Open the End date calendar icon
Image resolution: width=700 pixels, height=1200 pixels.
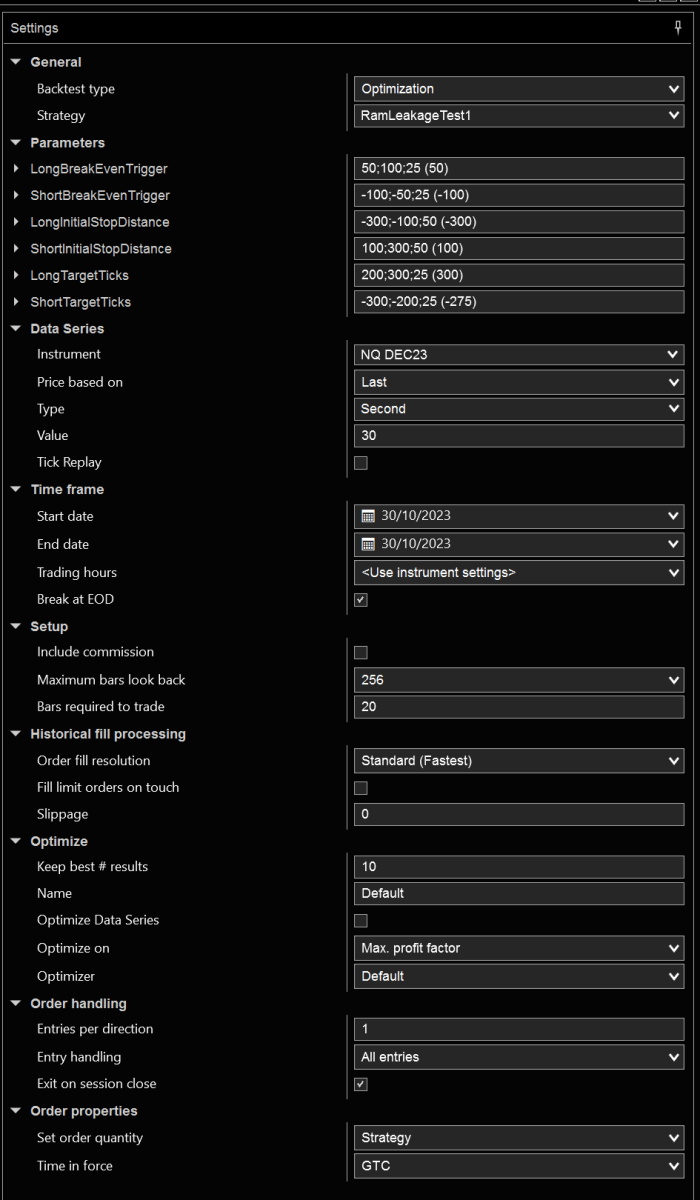pos(367,544)
